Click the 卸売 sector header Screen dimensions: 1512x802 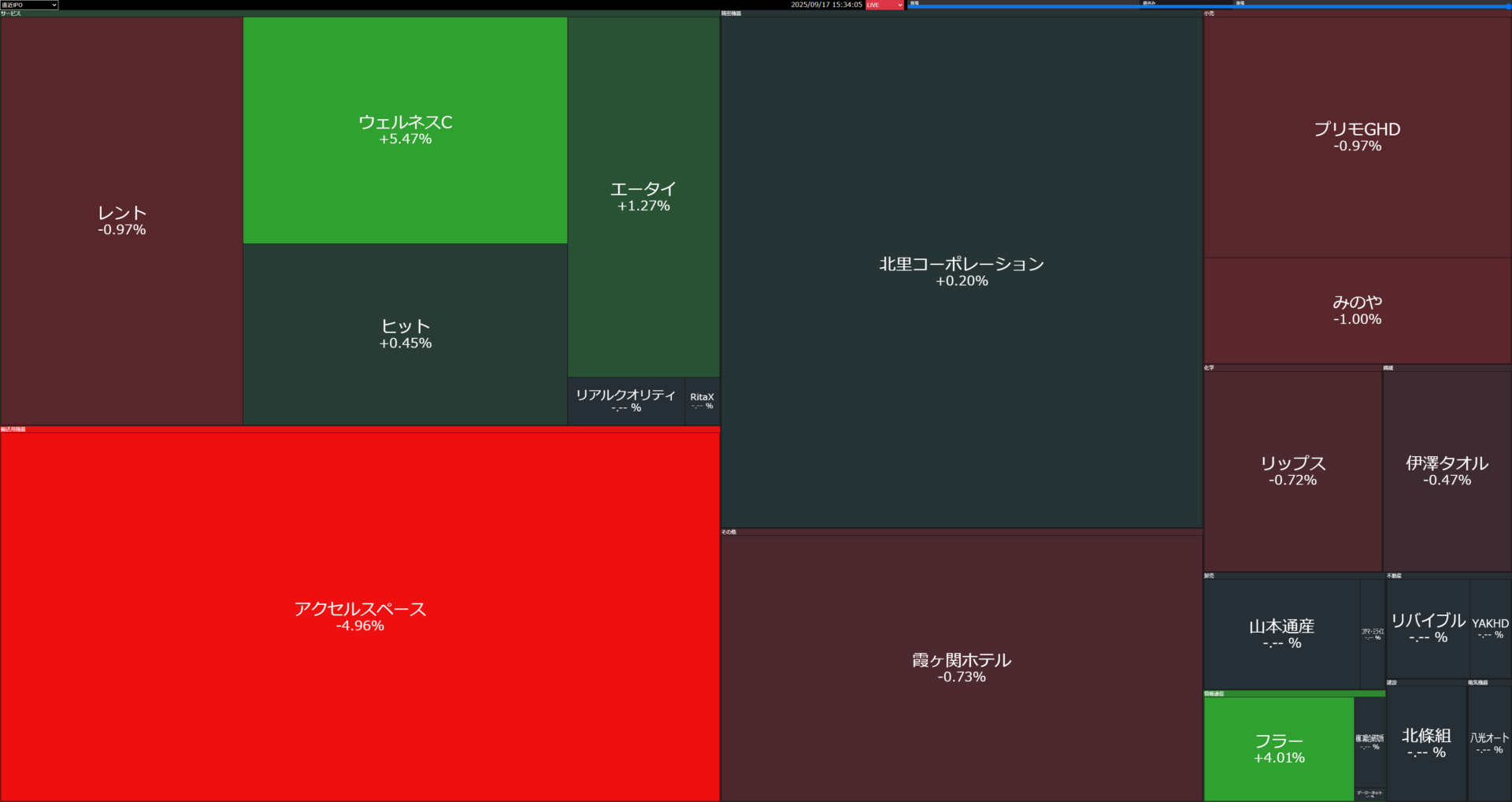point(1294,576)
